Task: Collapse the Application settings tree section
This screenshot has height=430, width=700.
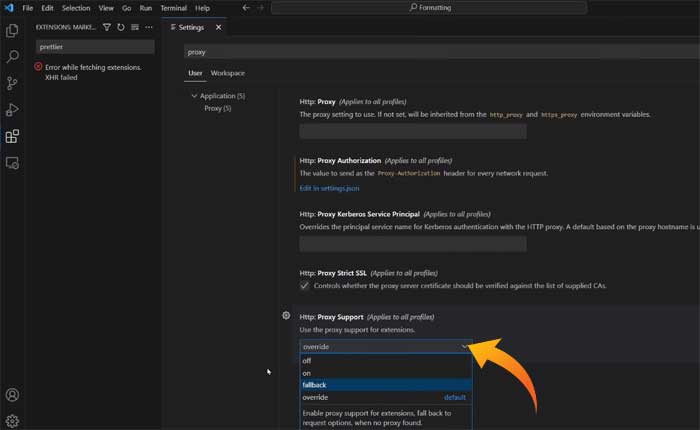Action: pyautogui.click(x=193, y=96)
